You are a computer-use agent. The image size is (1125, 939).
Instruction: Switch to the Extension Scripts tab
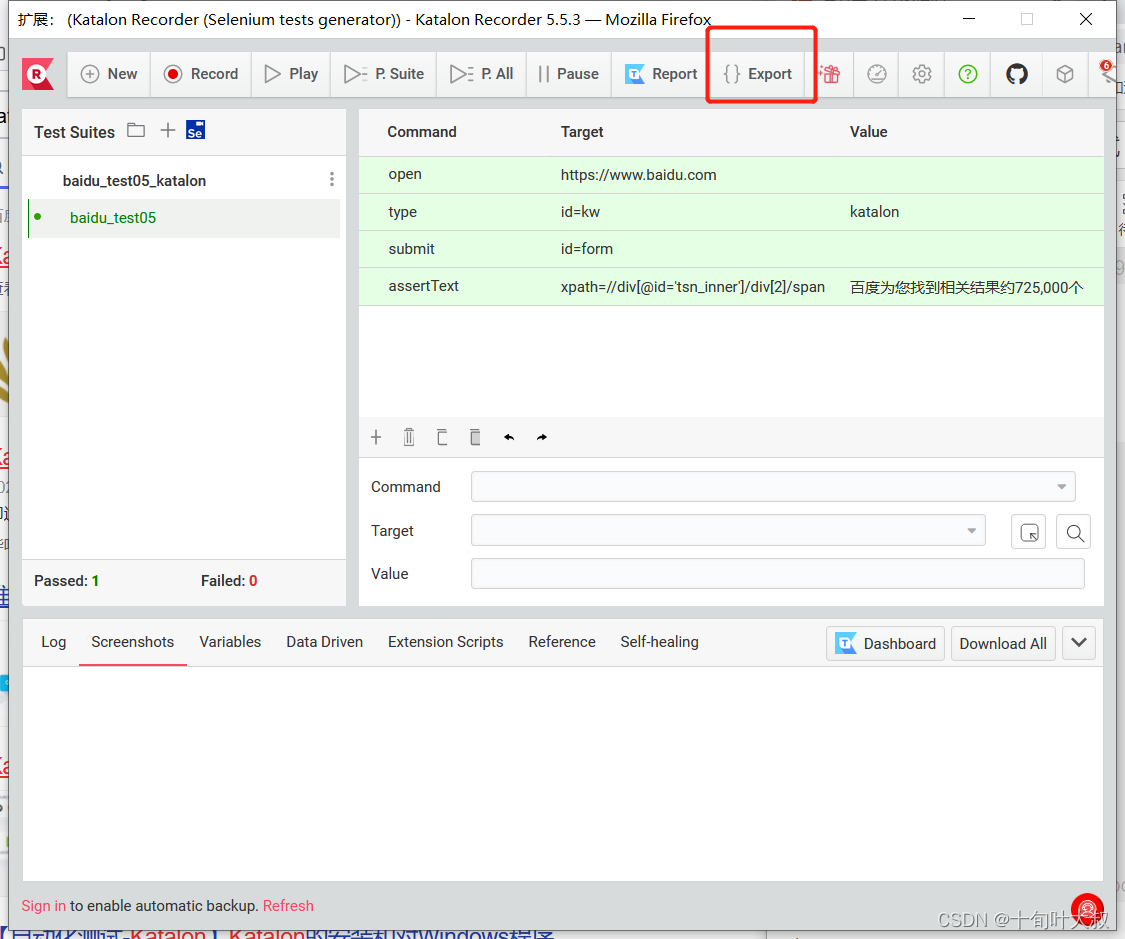coord(446,643)
